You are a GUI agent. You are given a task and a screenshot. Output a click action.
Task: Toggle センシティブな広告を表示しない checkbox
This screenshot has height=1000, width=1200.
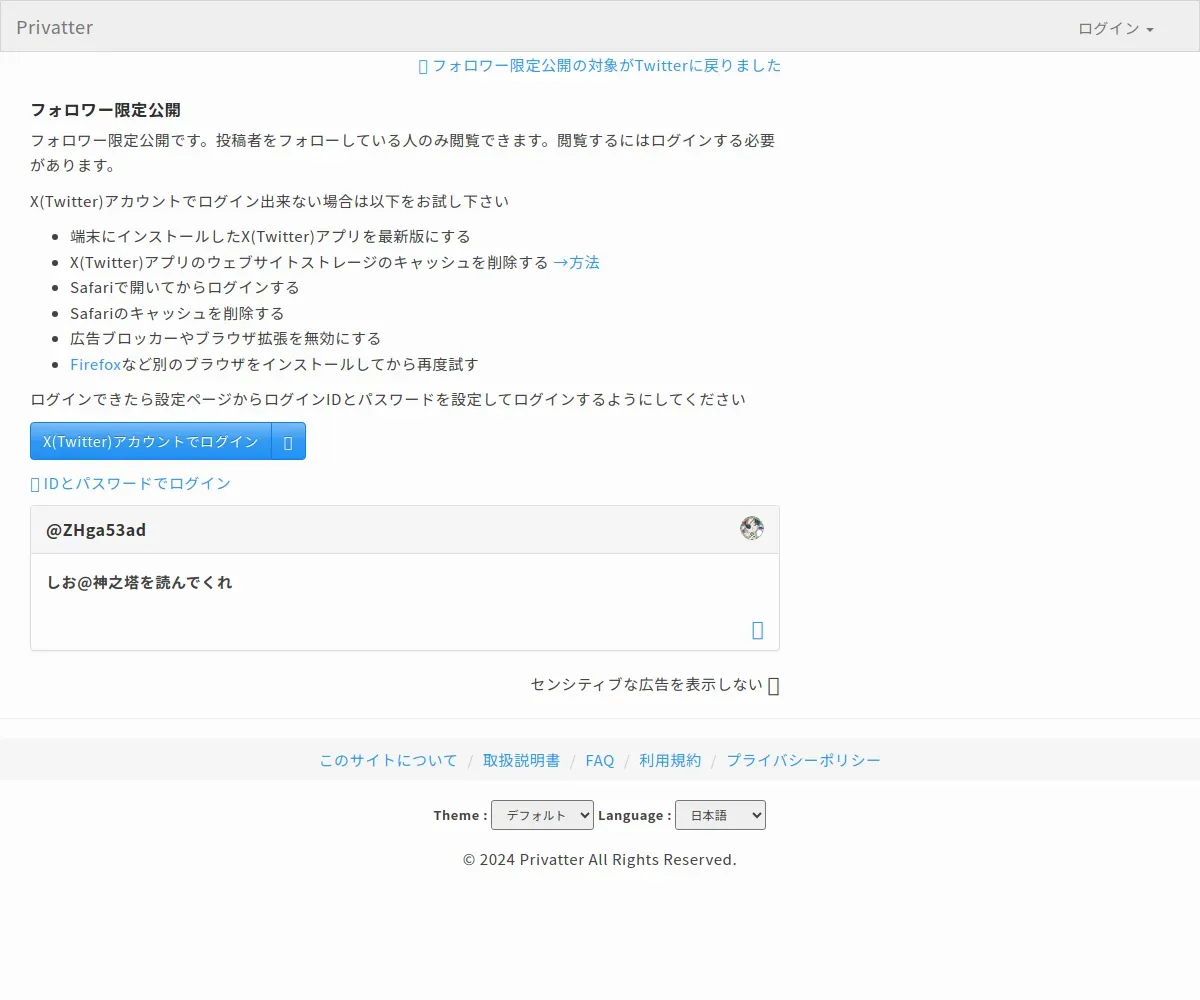774,686
